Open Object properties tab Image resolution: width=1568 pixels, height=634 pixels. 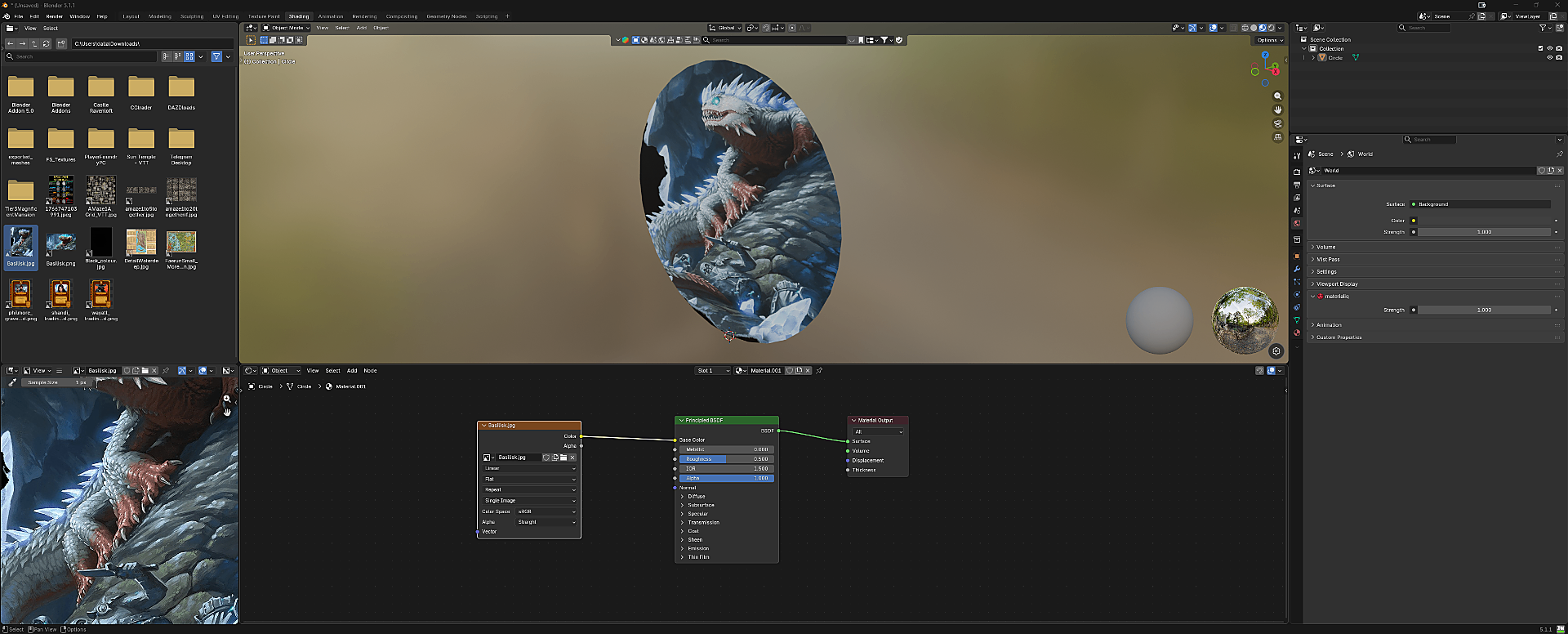[1297, 256]
